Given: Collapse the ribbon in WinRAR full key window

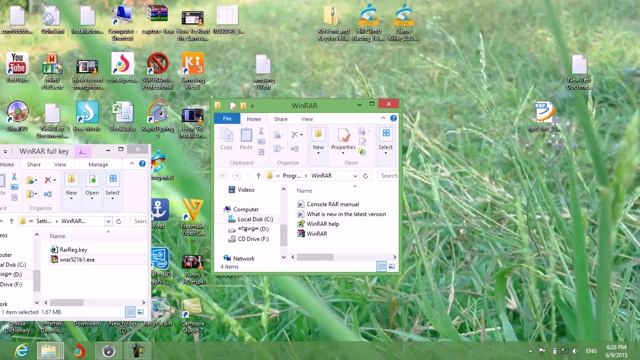Looking at the screenshot, I should click(x=132, y=164).
